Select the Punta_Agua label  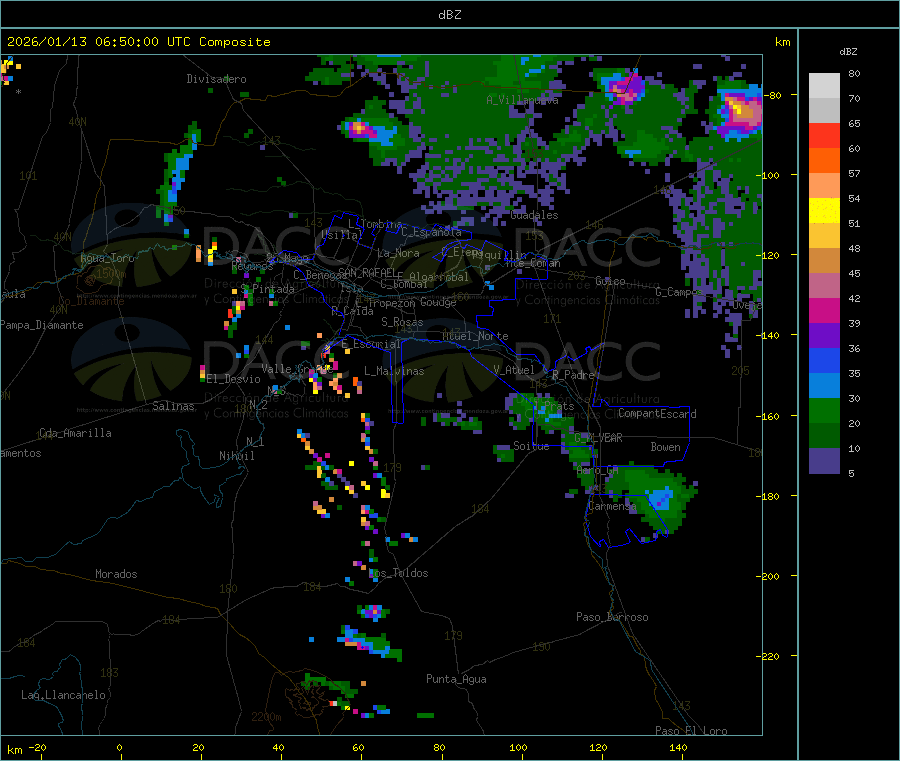click(456, 679)
